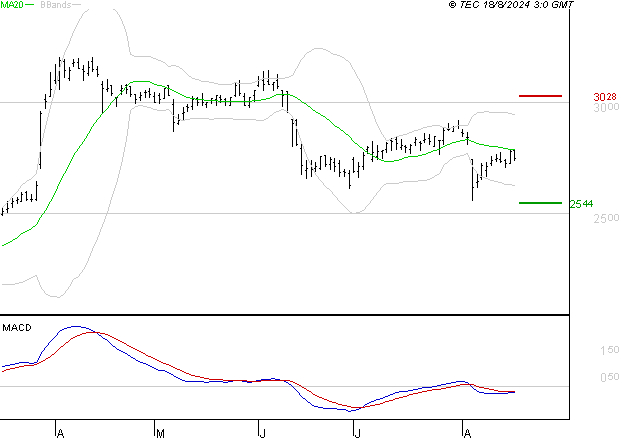Click the MACD panel title
The width and height of the screenshot is (627, 440).
pos(17,328)
